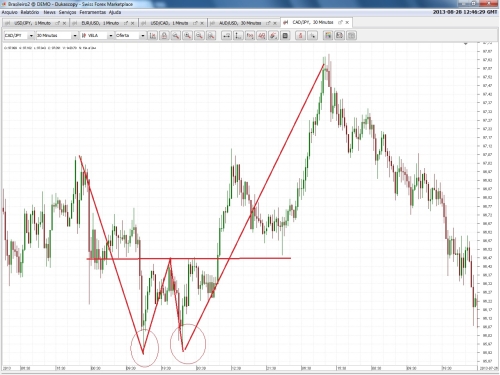
Task: Open the VELA chart type dropdown
Action: click(97, 35)
